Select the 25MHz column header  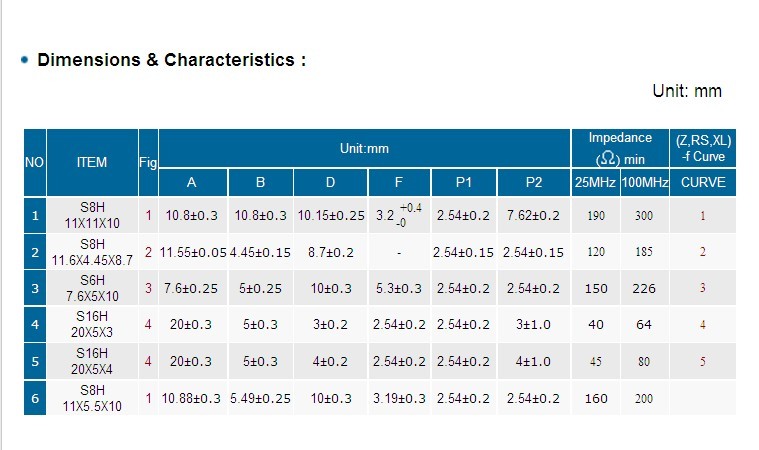(595, 182)
